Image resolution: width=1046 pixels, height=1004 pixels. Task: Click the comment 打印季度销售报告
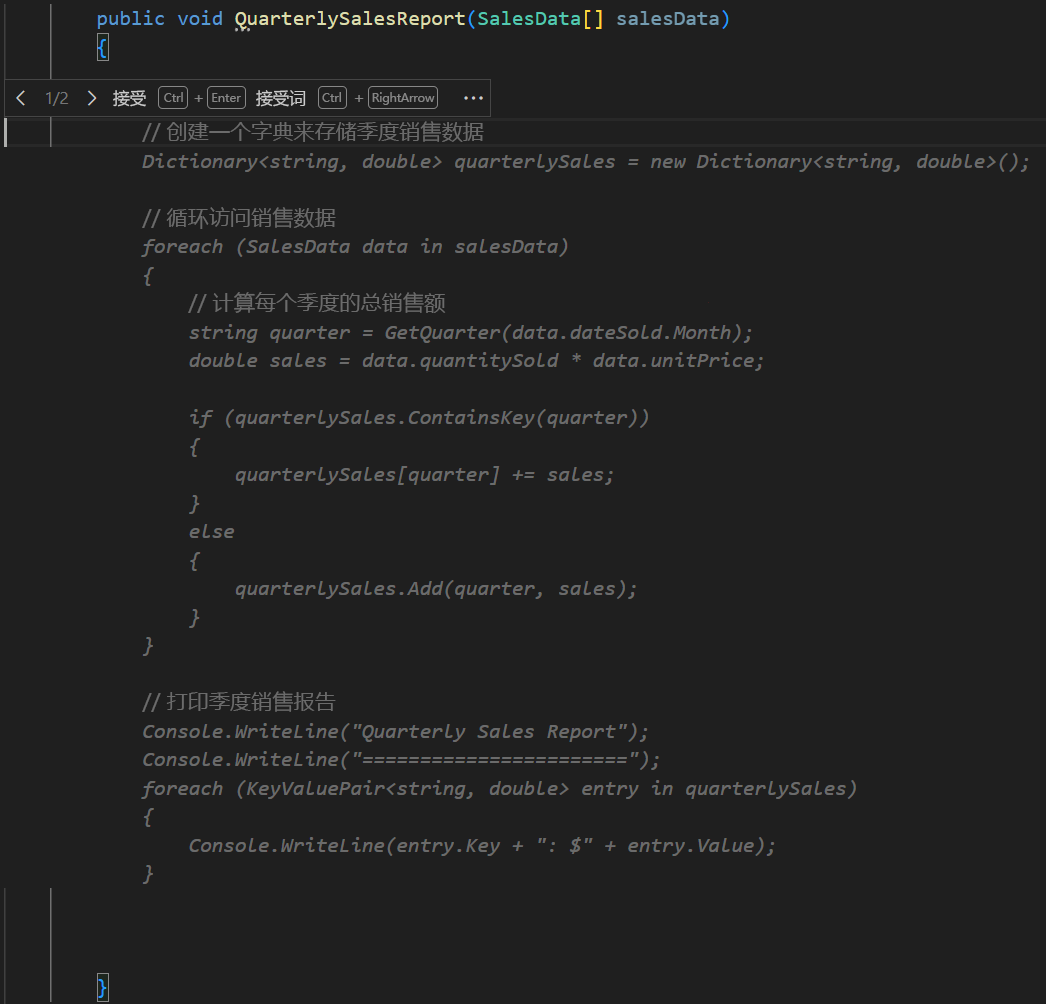(239, 702)
